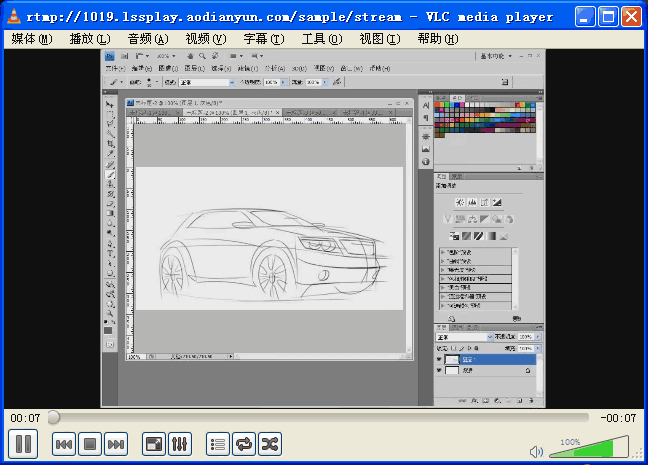Viewport: 648px width, 465px height.
Task: Click the magnifier icon in Photoshop's top bar
Action: (202, 56)
